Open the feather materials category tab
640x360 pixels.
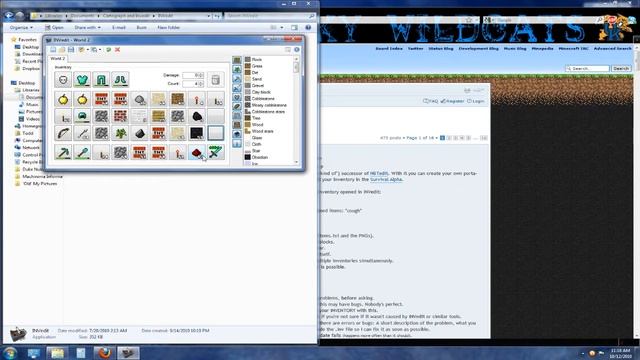coord(237,107)
